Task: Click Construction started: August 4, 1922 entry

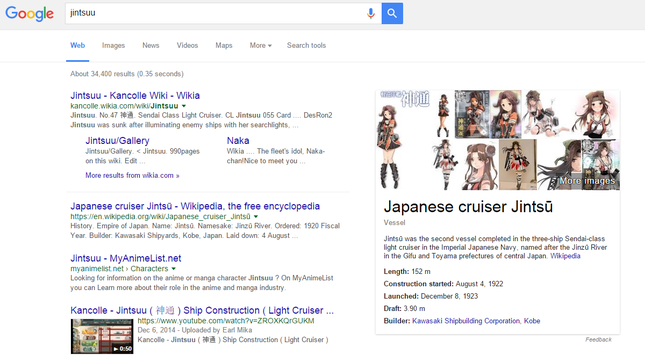Action: 443,284
